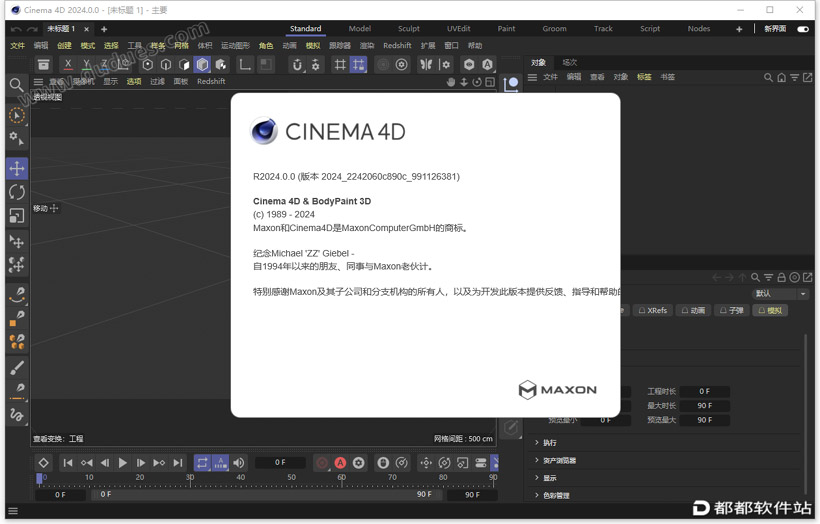820x524 pixels.
Task: Open the Redshift main menu
Action: (x=397, y=45)
